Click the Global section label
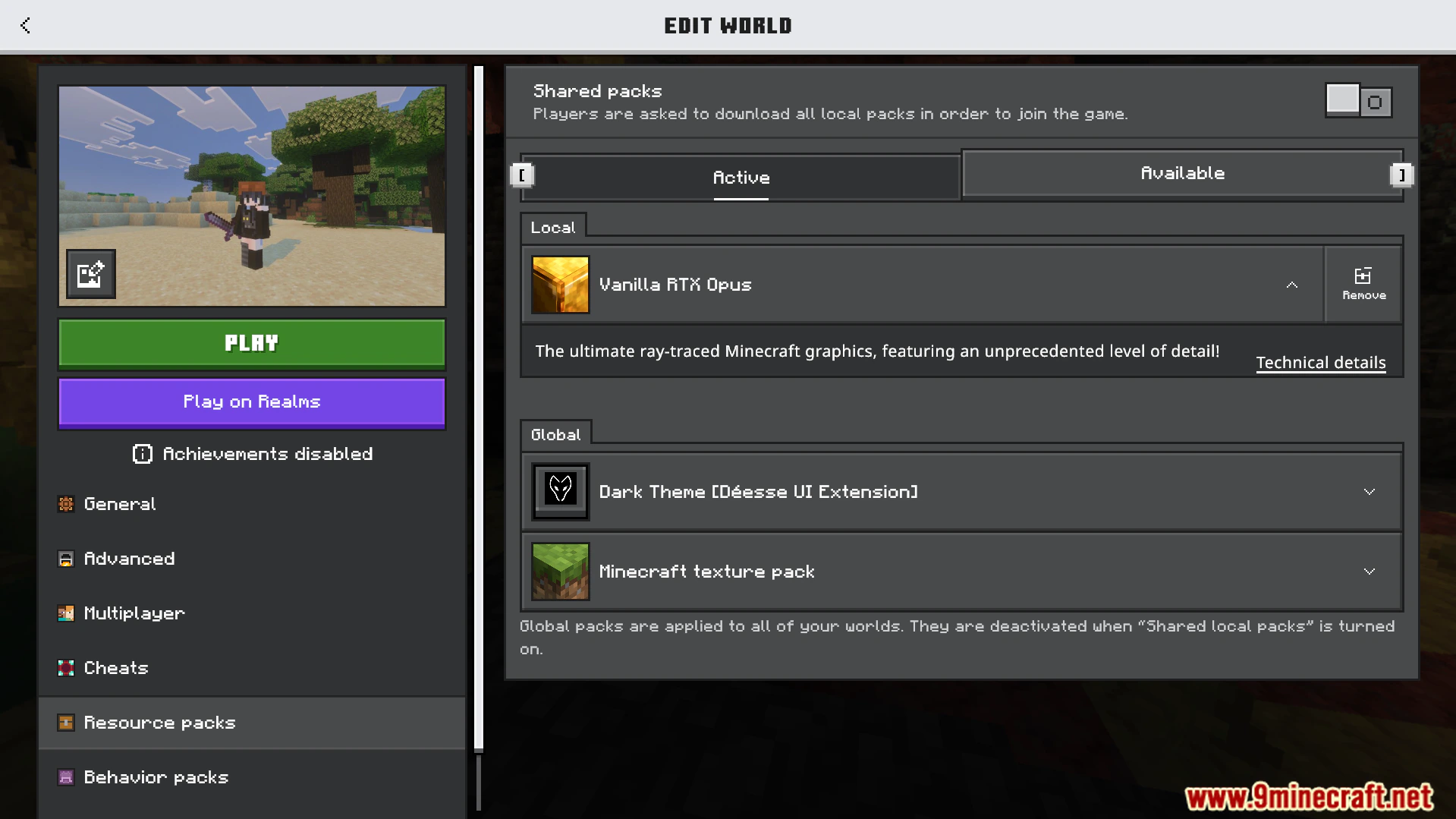This screenshot has width=1456, height=819. (555, 434)
